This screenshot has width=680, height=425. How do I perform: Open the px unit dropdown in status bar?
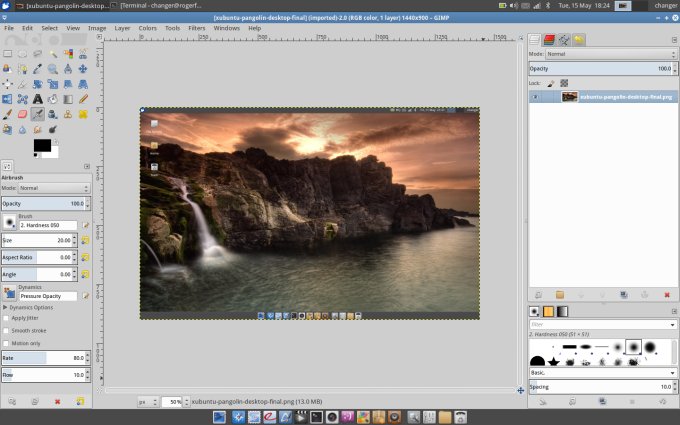click(x=147, y=402)
